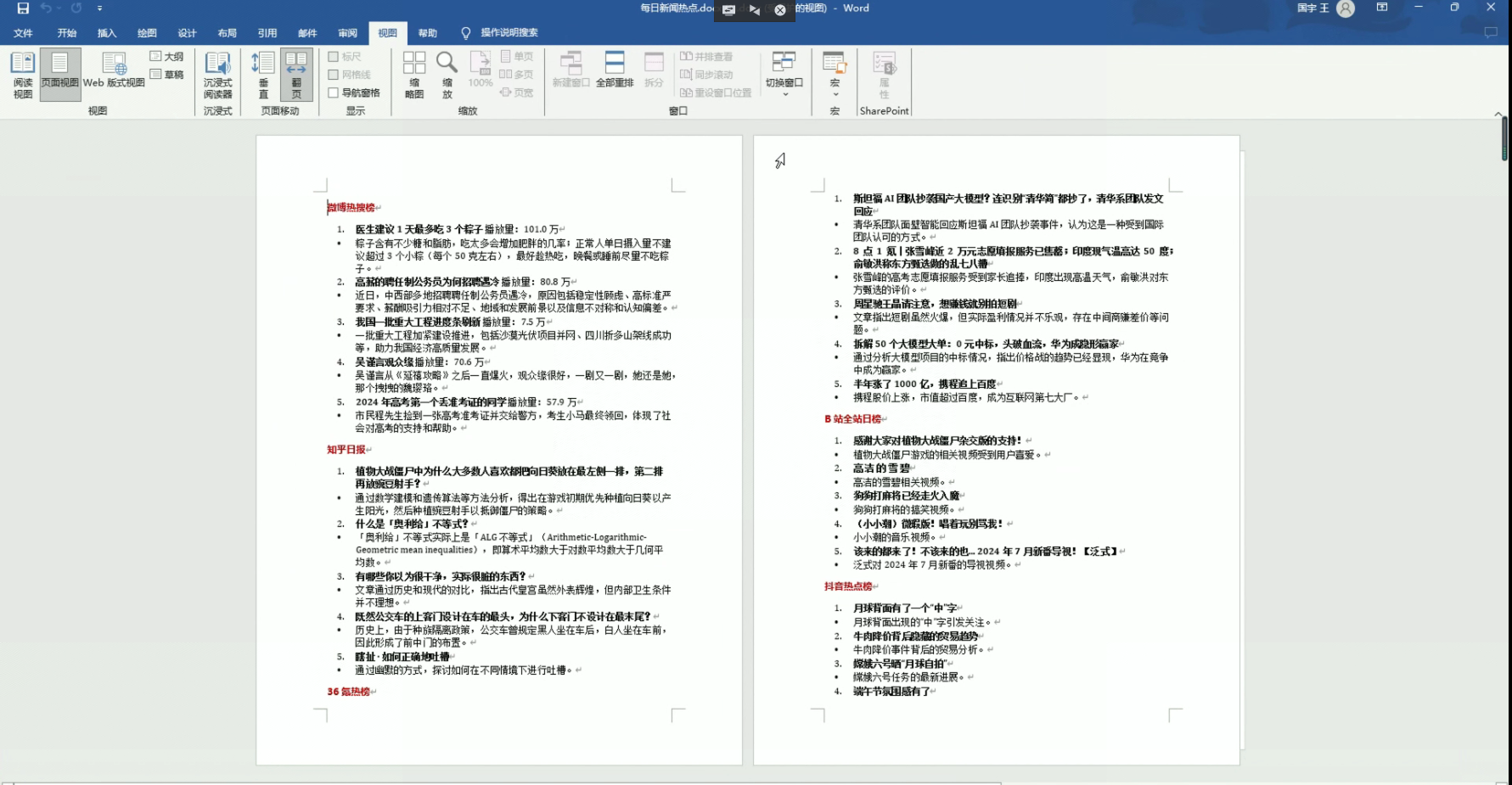Switch to 阅读视图 reading view

(23, 74)
